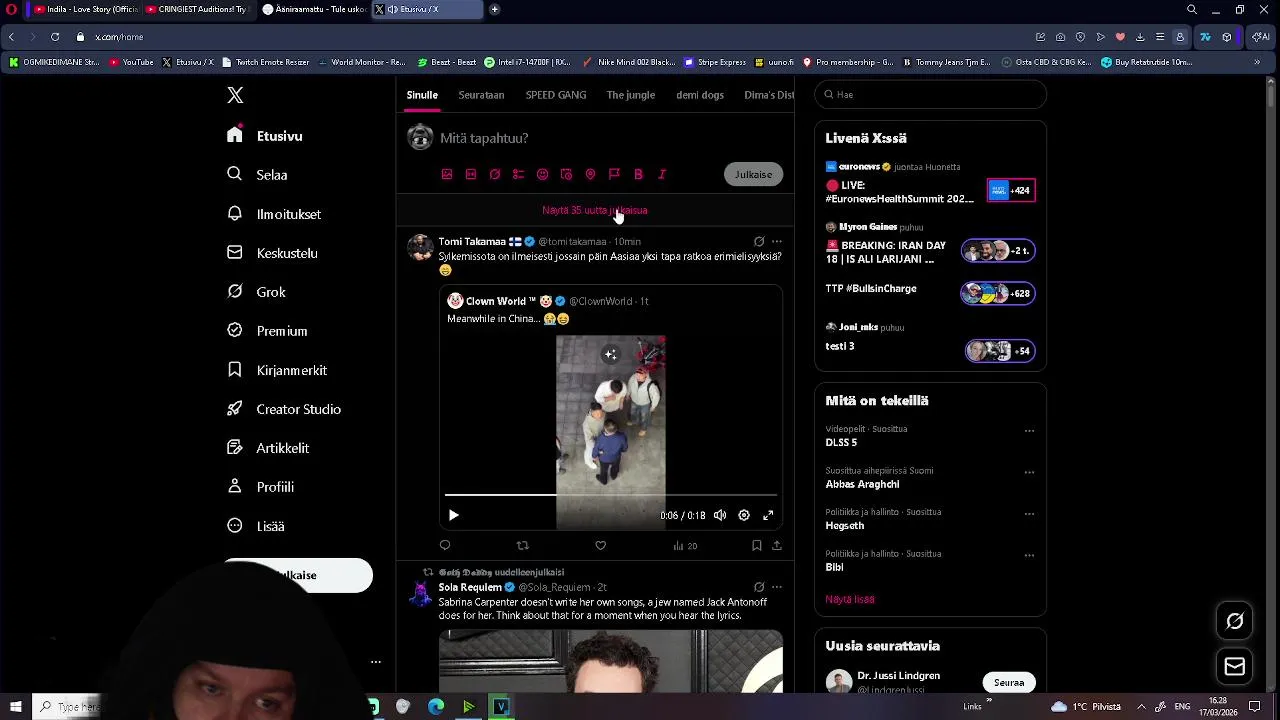Open more options for Hegseth trend
This screenshot has height=720, width=1280.
[1029, 514]
